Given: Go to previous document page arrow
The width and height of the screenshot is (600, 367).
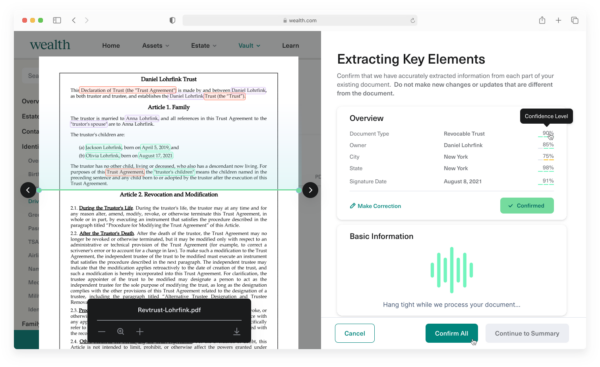Looking at the screenshot, I should click(28, 190).
